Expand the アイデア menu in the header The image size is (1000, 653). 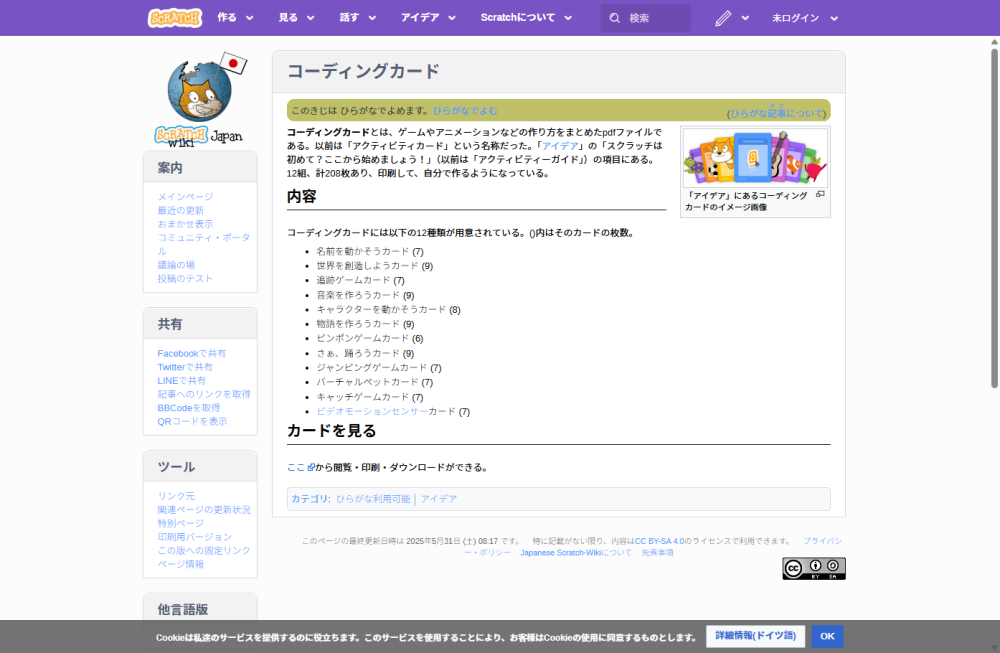(428, 18)
